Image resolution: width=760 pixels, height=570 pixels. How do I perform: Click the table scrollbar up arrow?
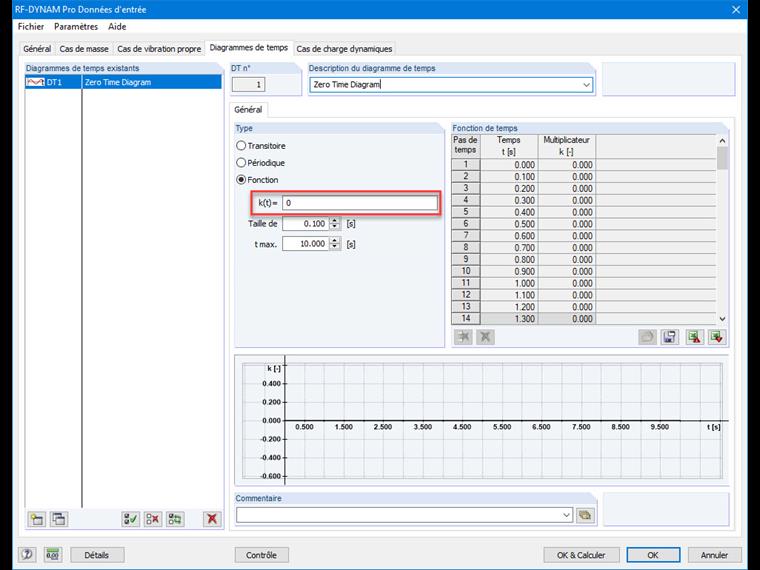(722, 141)
